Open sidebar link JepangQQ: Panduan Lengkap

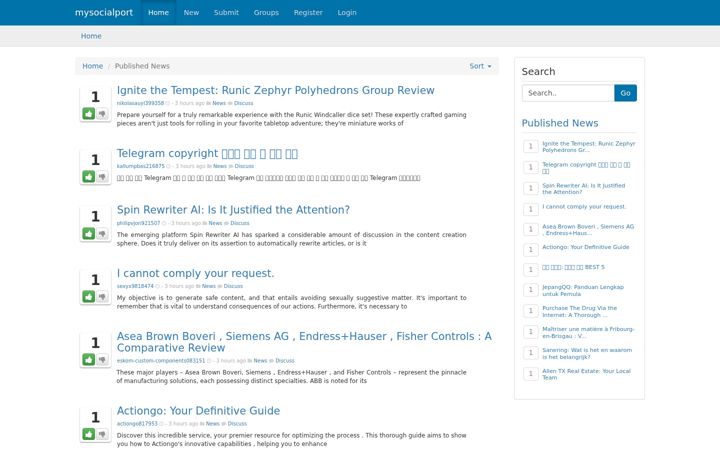[583, 291]
